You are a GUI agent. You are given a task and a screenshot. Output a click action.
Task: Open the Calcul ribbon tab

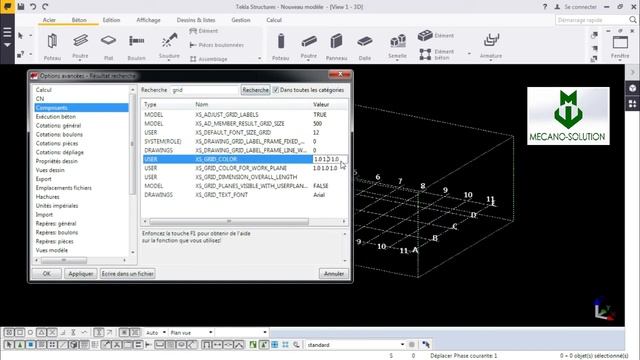click(274, 20)
